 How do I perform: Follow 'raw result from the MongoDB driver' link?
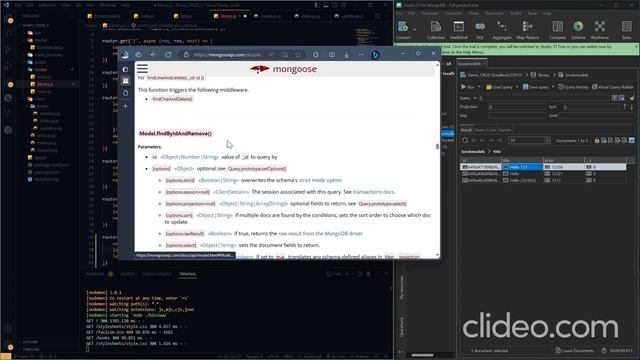click(320, 233)
